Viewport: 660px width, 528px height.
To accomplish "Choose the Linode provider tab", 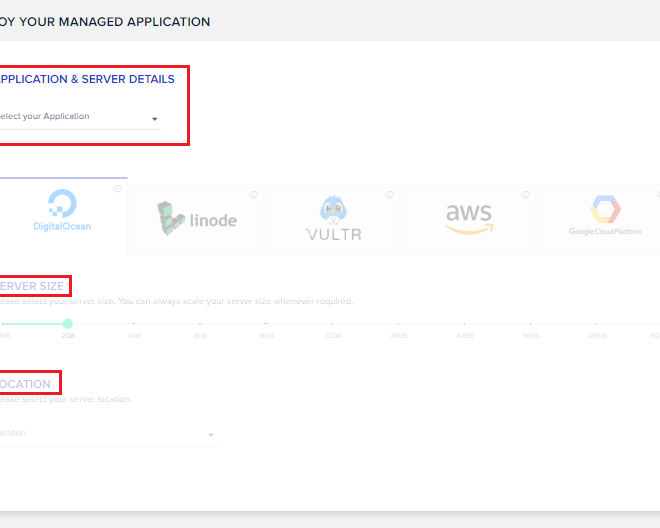I will 196,220.
